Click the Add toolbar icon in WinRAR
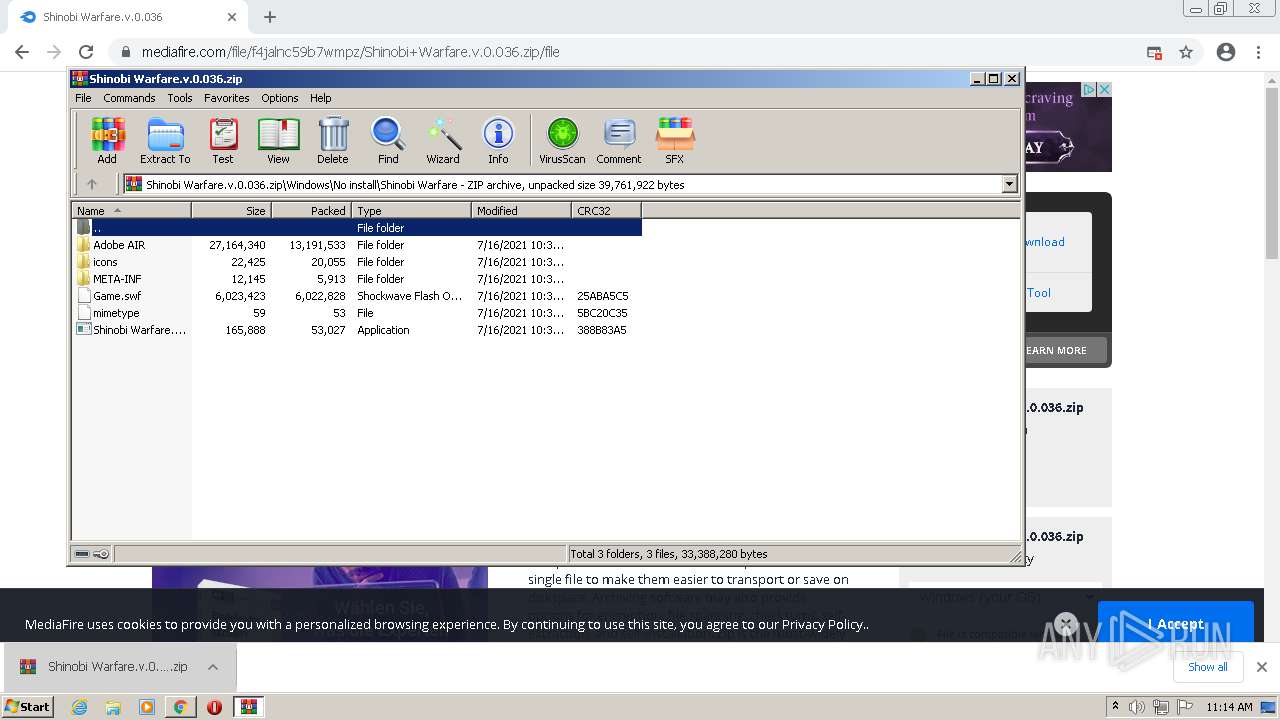Screen dimensions: 1280x720 (107, 140)
